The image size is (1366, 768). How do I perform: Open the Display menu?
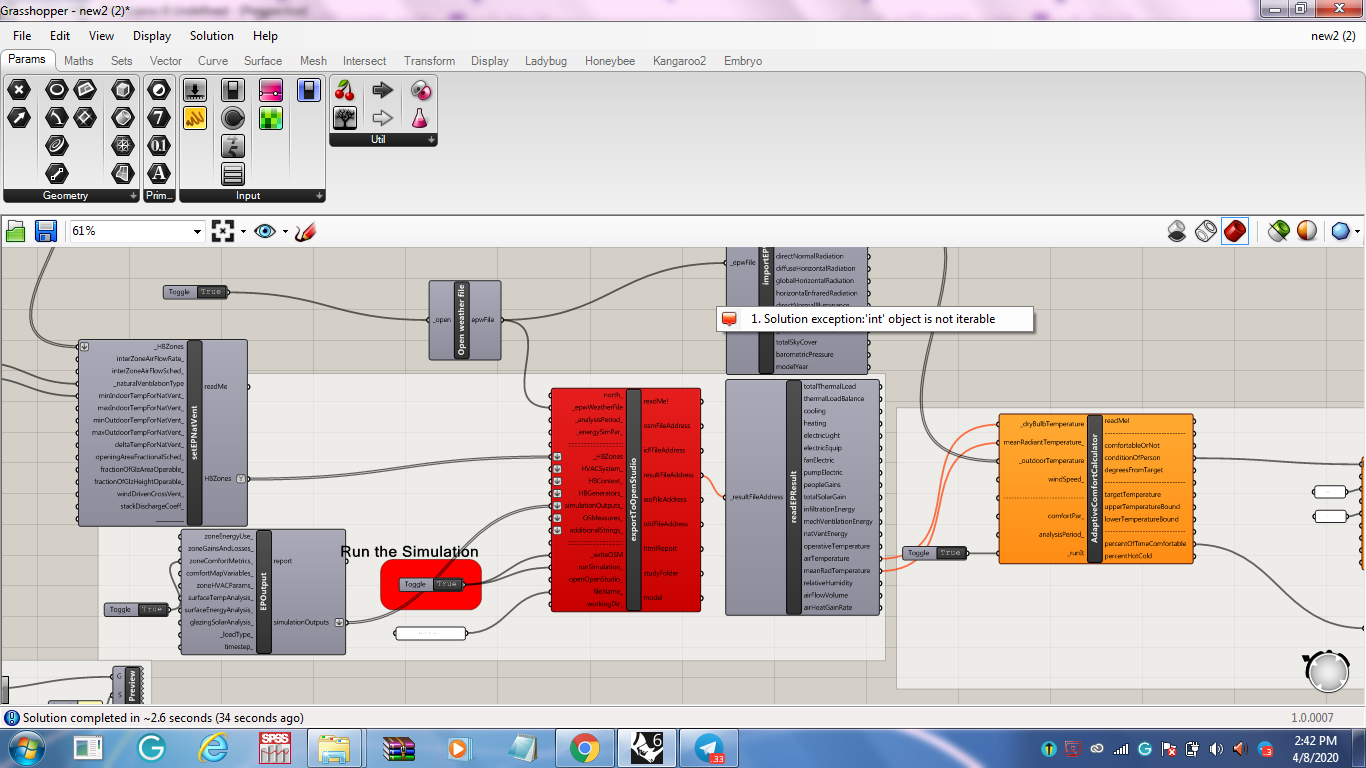click(x=152, y=36)
